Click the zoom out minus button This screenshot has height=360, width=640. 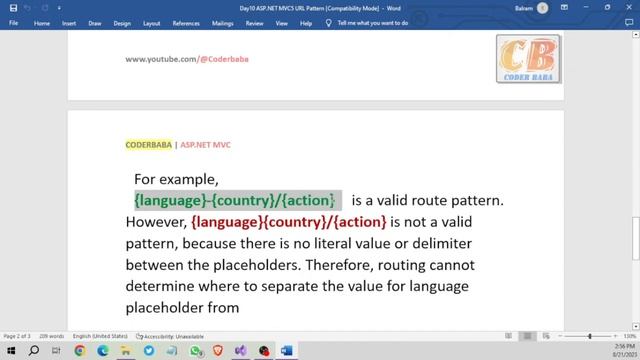(x=560, y=336)
